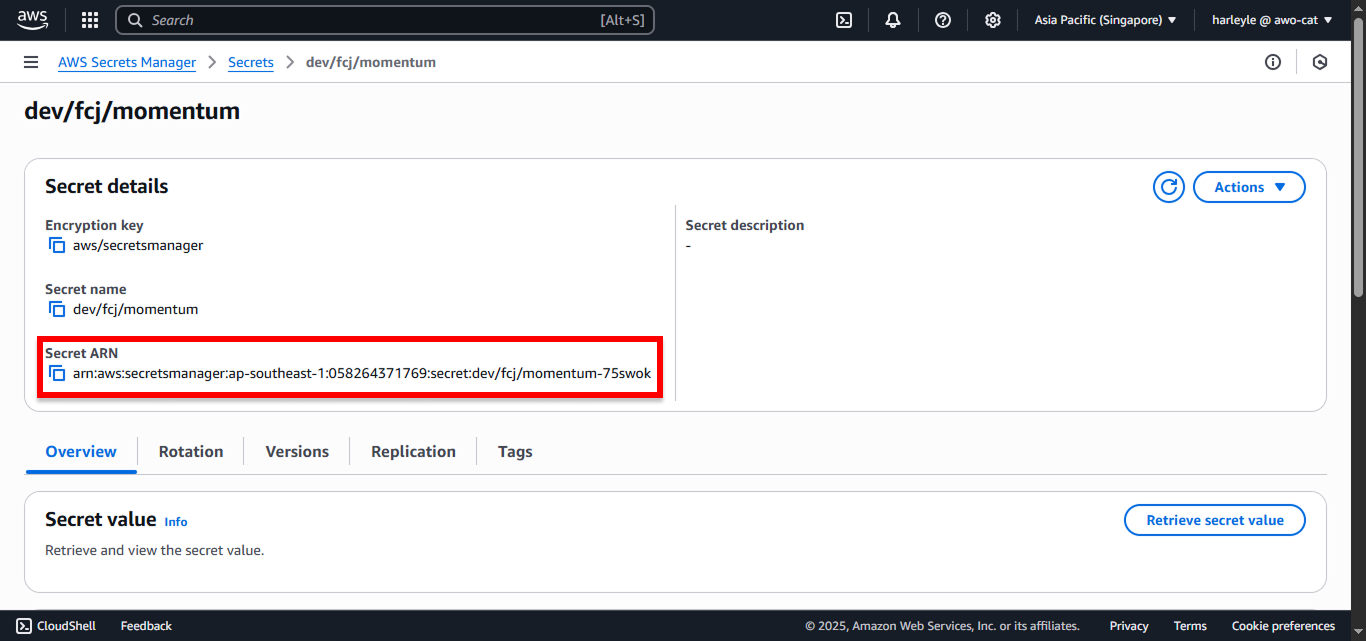Viewport: 1366px width, 641px height.
Task: Focus the top Search field
Action: tap(385, 20)
